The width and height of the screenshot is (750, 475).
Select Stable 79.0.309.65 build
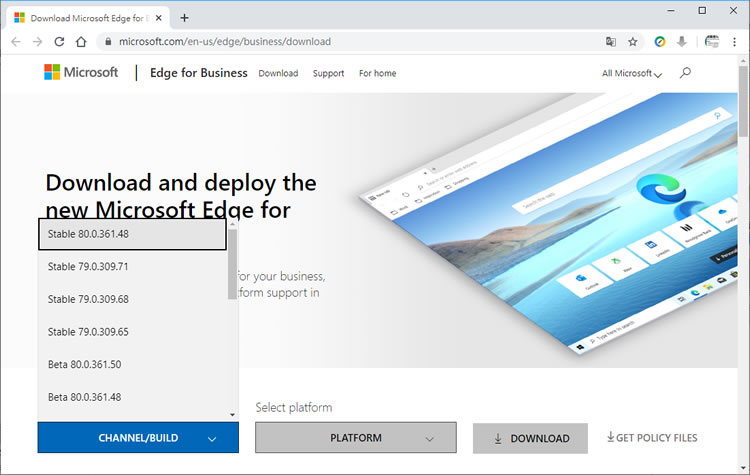tap(132, 331)
